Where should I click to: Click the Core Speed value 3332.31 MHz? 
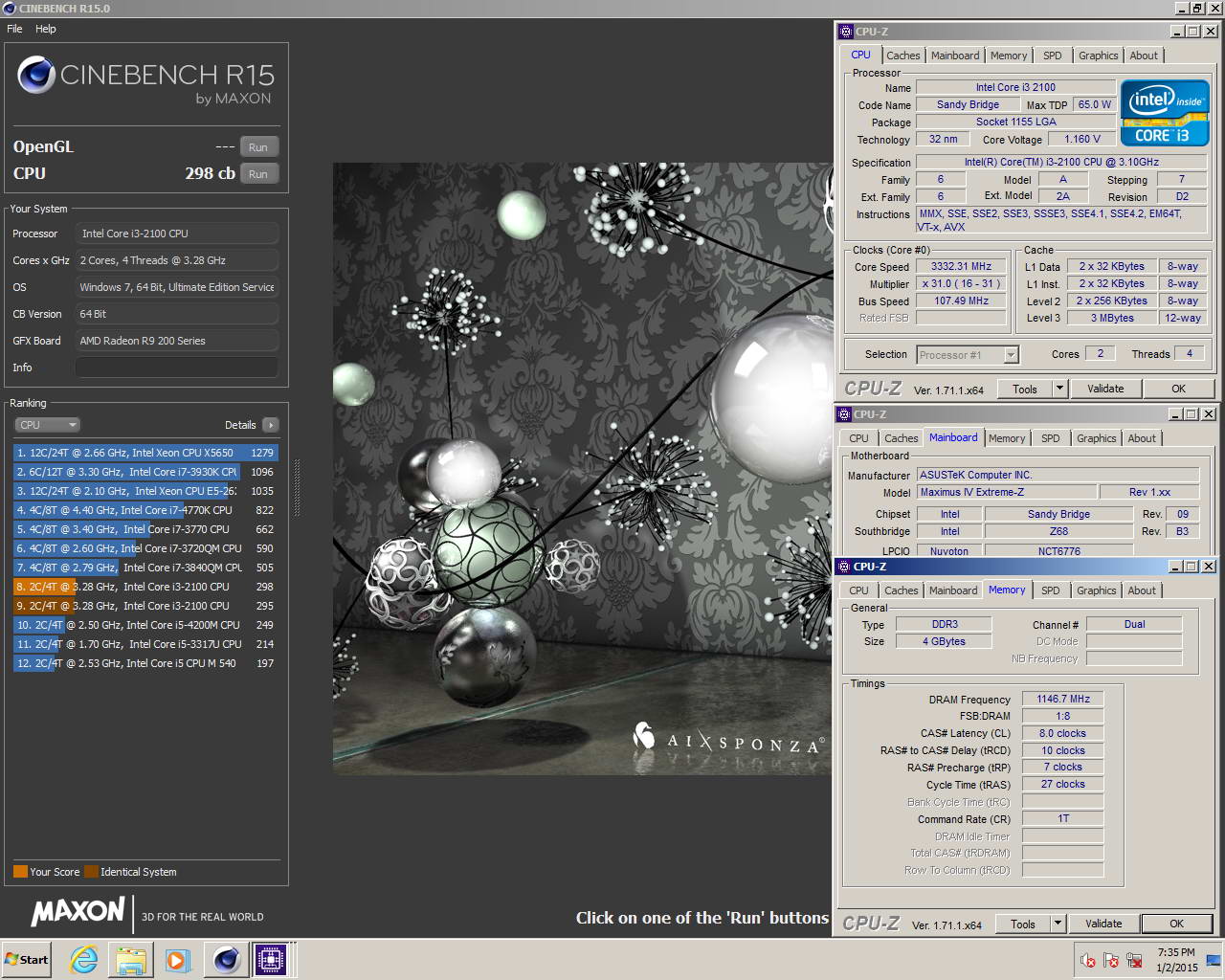click(961, 266)
